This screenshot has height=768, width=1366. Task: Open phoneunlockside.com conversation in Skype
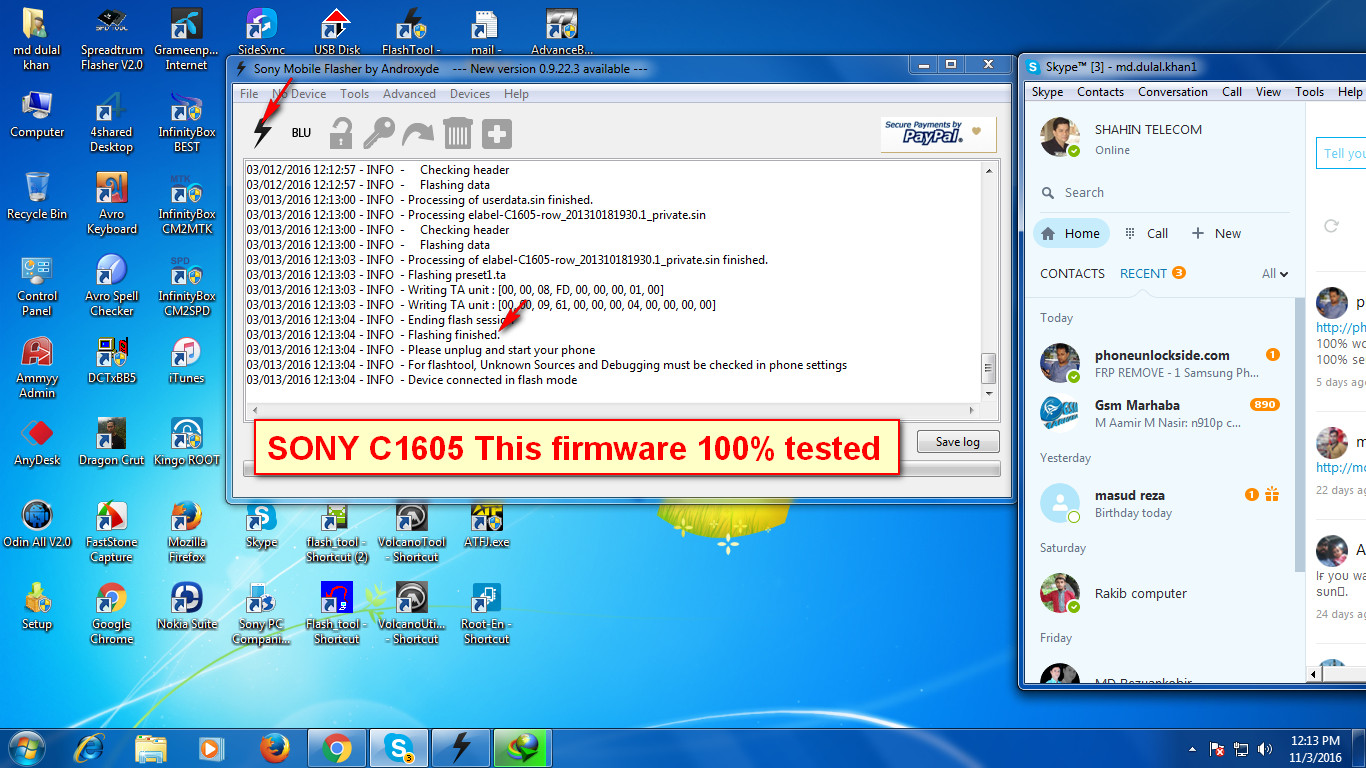point(1160,363)
